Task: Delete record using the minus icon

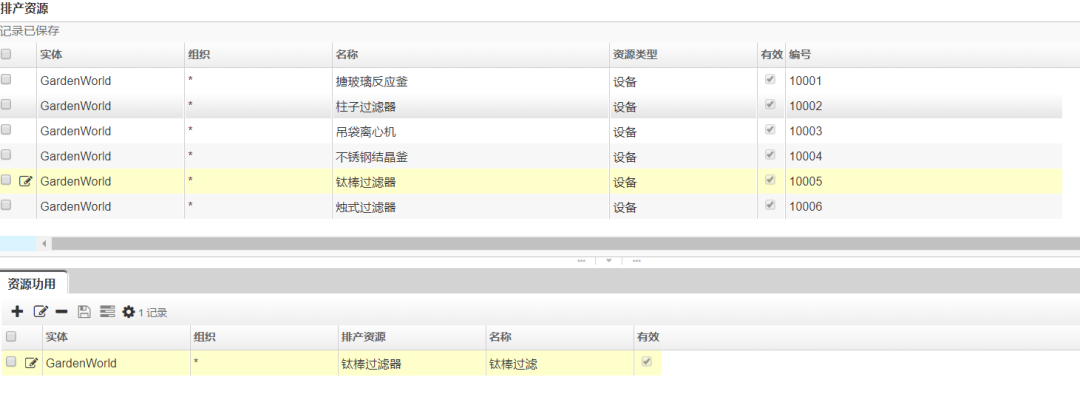Action: point(61,312)
